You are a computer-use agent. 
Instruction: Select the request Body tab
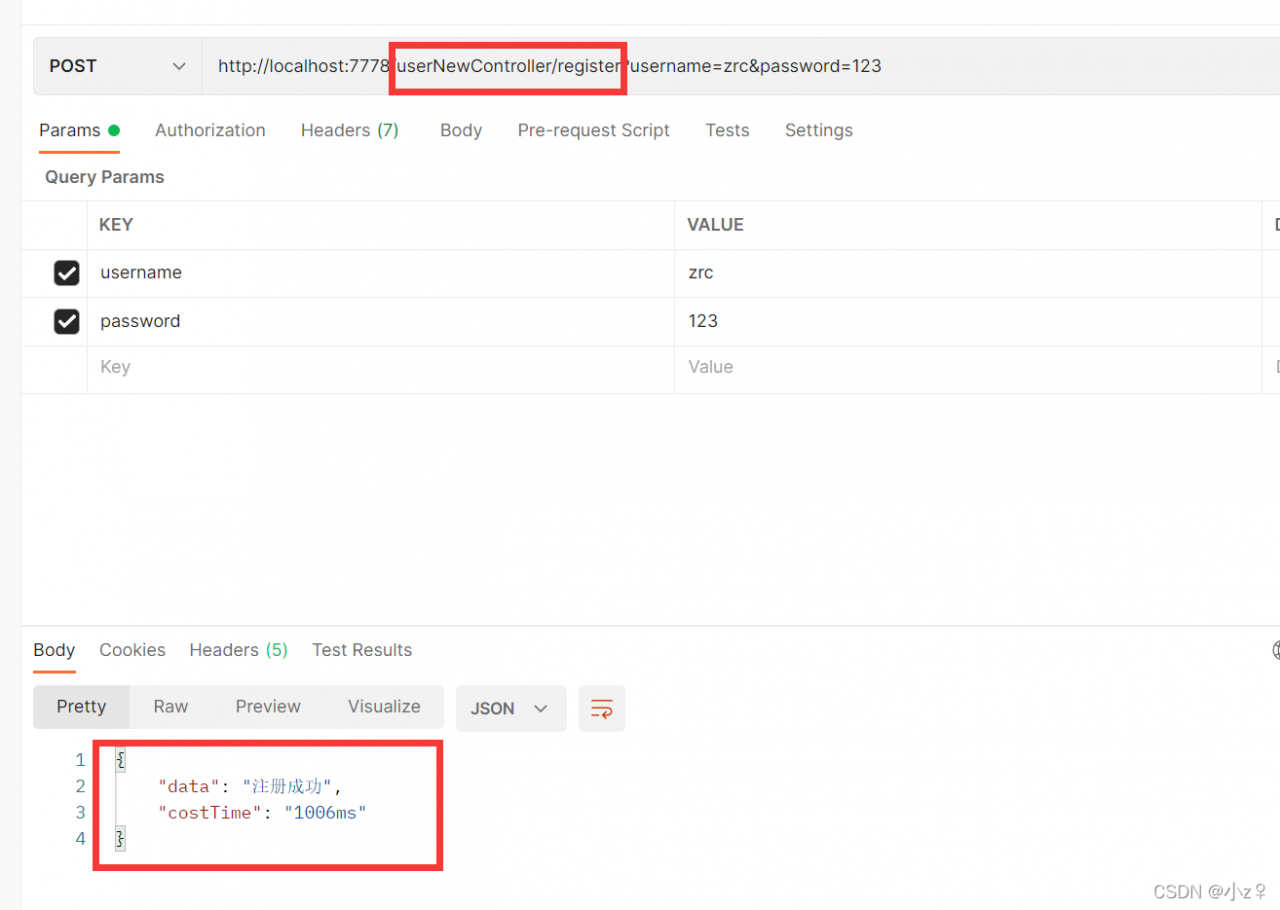pos(461,130)
